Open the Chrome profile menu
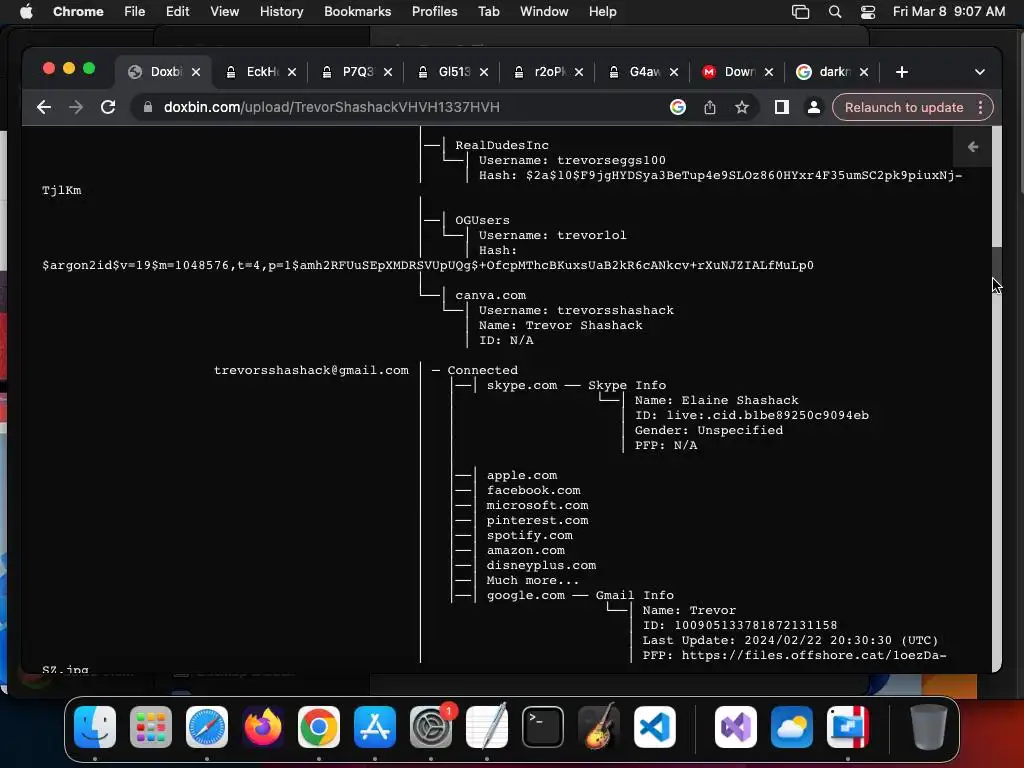 tap(814, 107)
